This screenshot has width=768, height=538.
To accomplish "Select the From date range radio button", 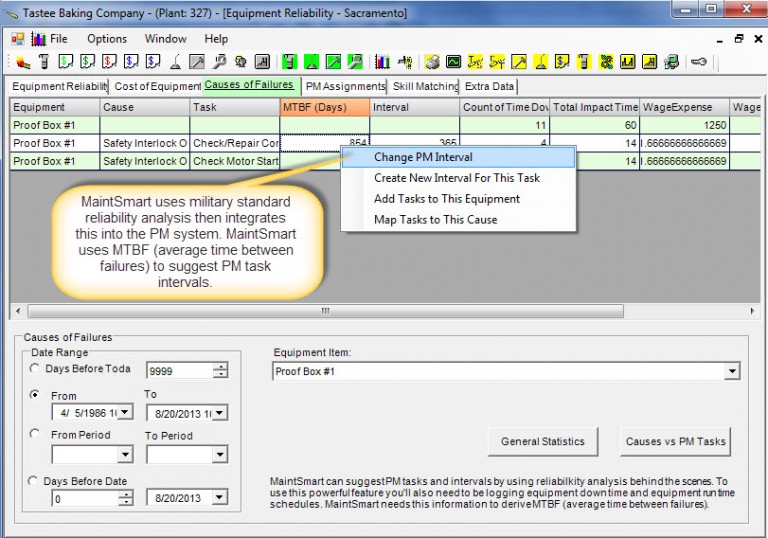I will [34, 394].
